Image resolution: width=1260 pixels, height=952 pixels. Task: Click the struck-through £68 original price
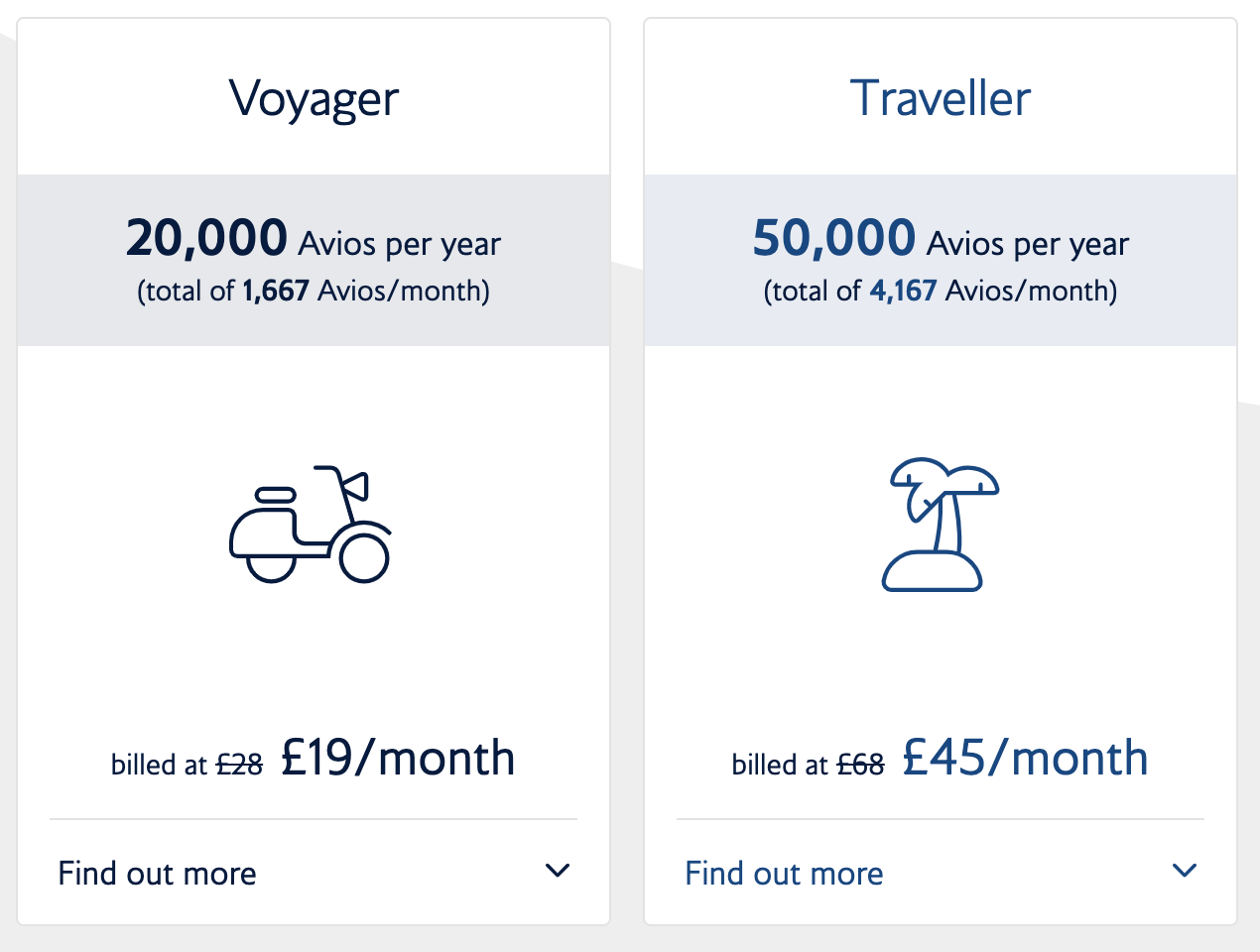[860, 765]
